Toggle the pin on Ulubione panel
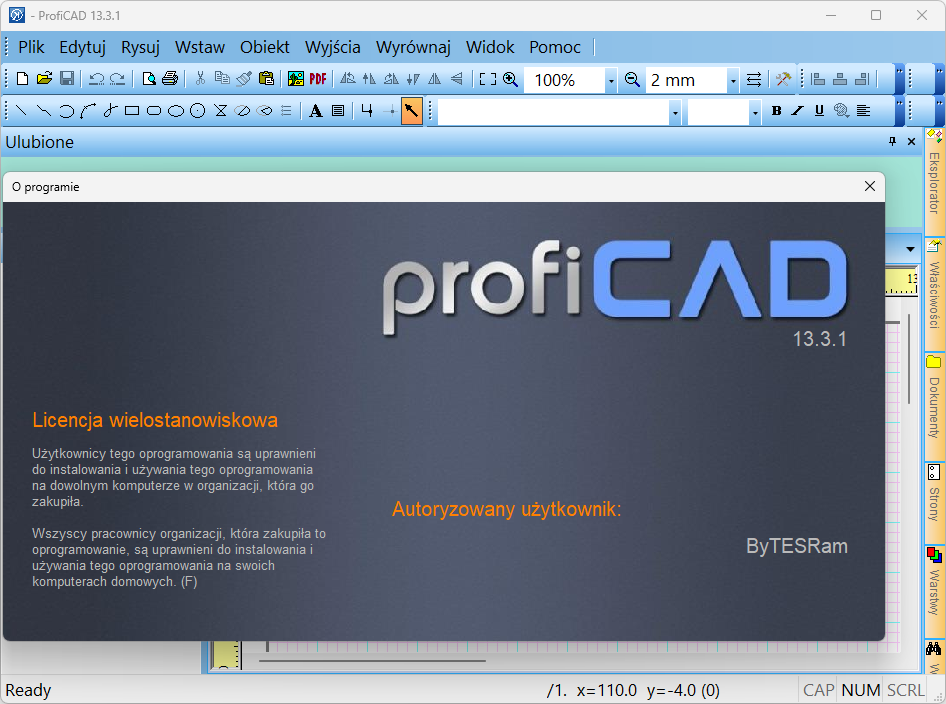Viewport: 946px width, 704px height. click(x=892, y=141)
